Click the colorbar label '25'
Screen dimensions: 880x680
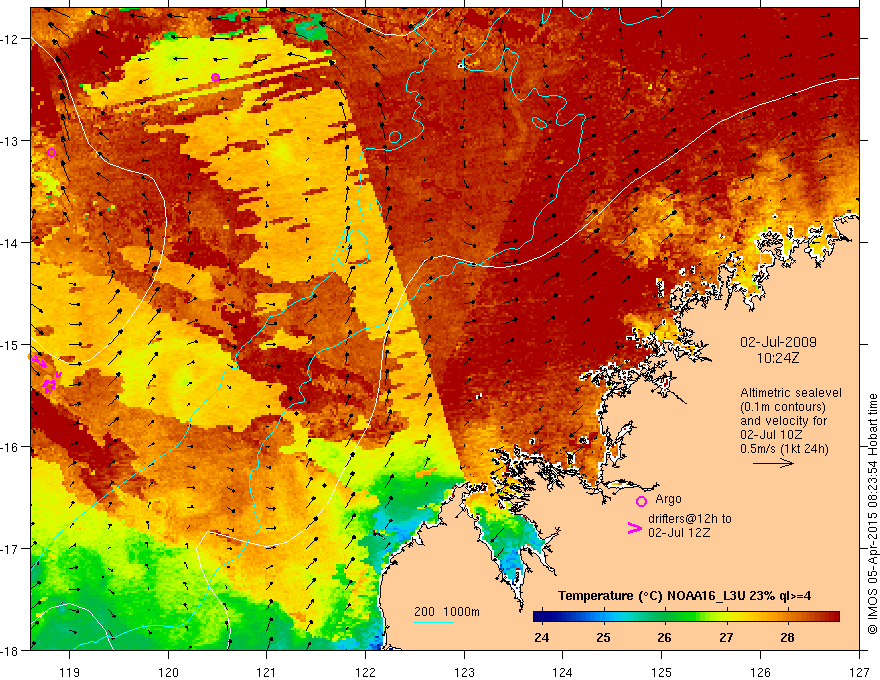coord(603,637)
